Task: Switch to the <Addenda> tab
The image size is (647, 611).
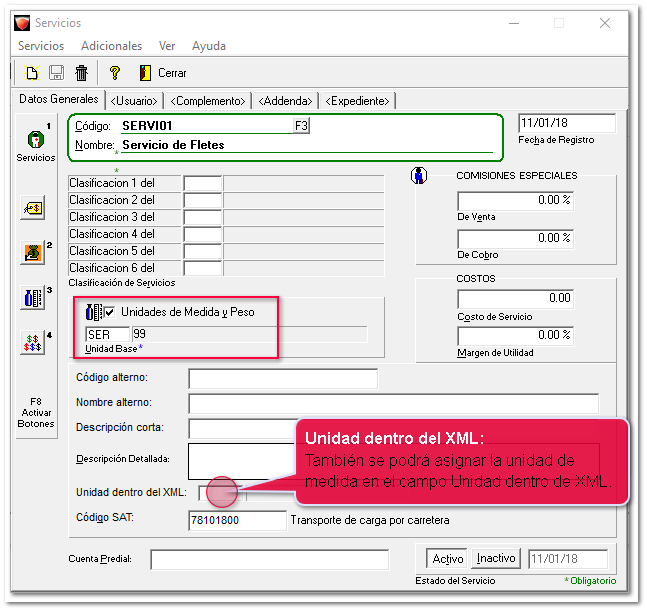Action: (287, 101)
